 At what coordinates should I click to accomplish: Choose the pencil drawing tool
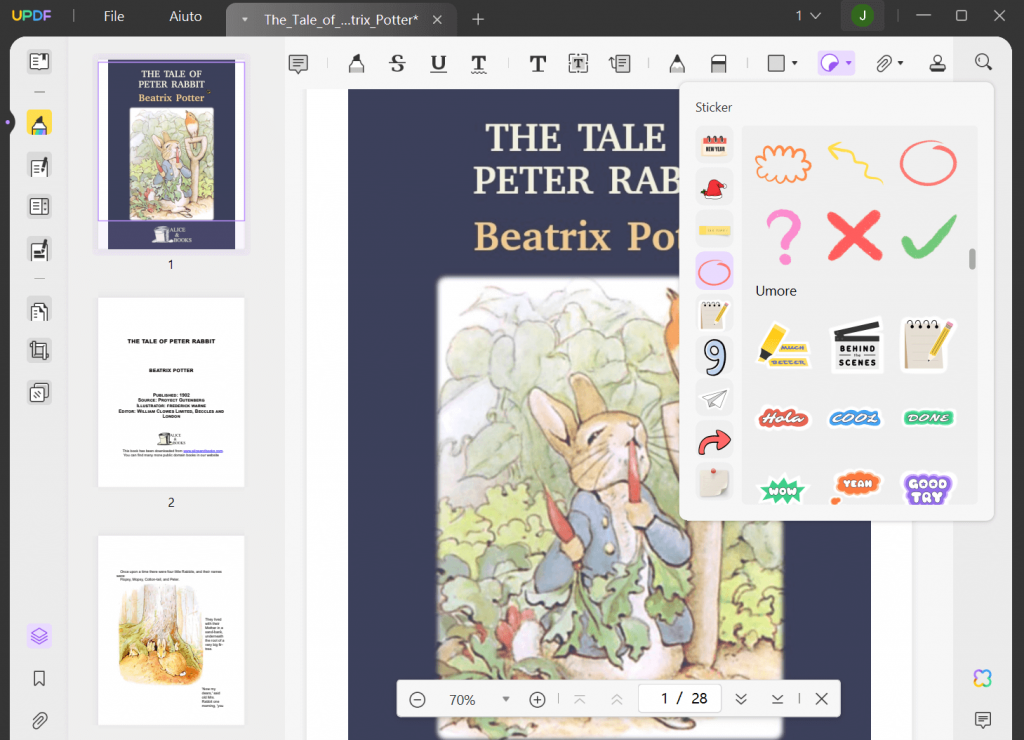pyautogui.click(x=677, y=63)
